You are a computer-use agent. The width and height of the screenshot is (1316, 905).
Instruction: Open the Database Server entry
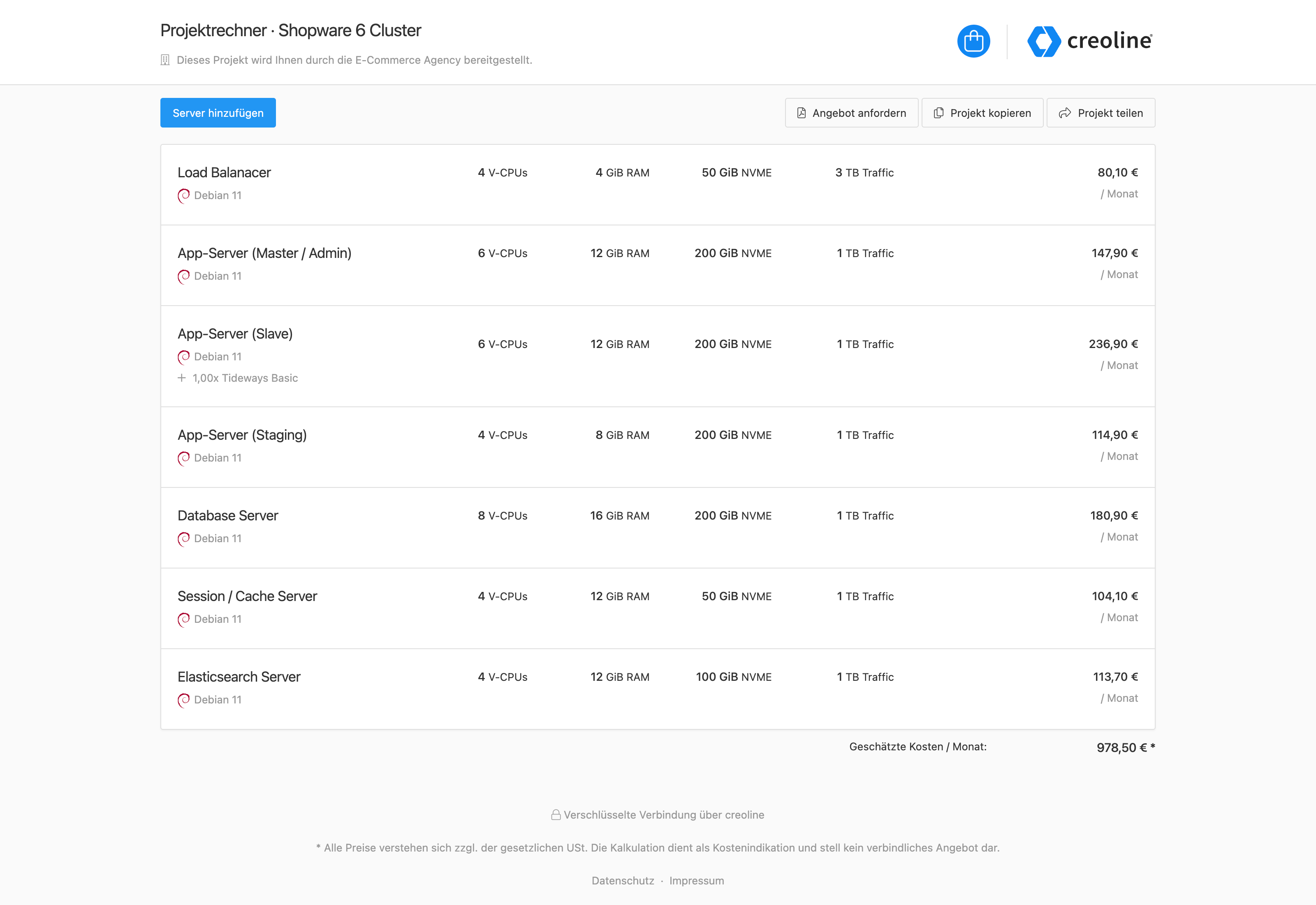point(658,528)
